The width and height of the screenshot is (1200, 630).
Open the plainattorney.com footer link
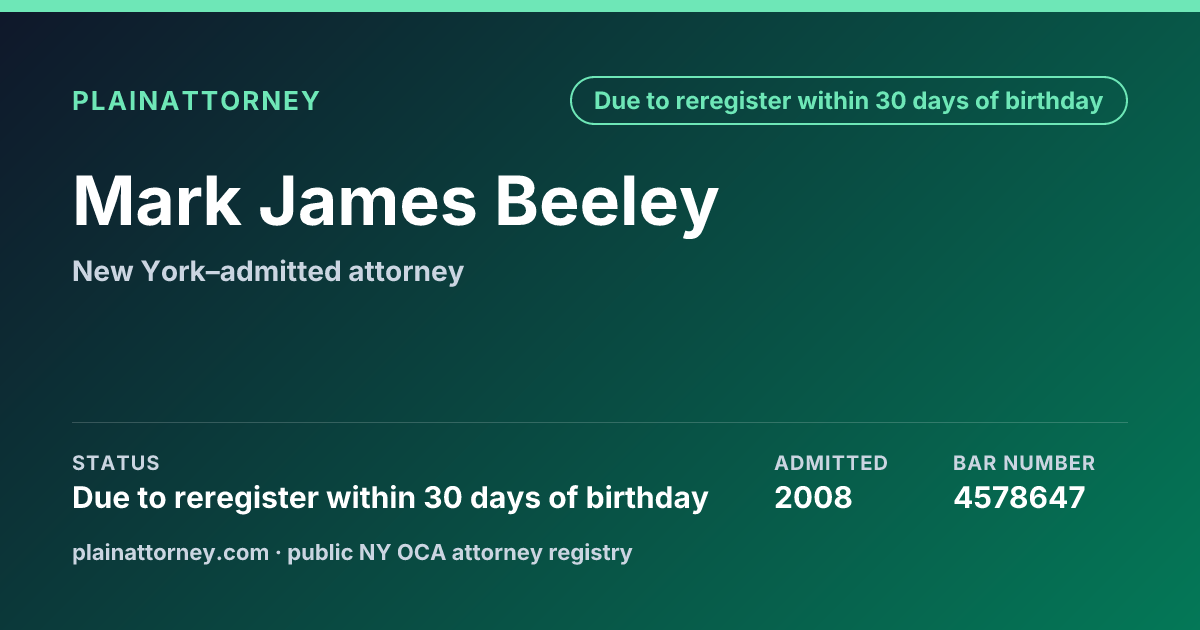tap(170, 552)
